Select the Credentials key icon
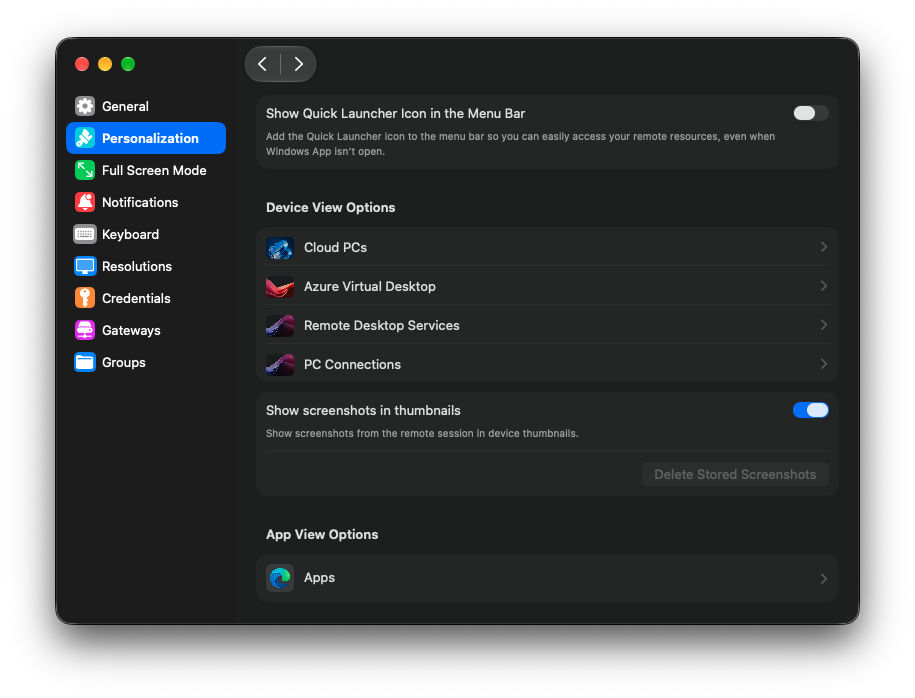 pyautogui.click(x=85, y=298)
